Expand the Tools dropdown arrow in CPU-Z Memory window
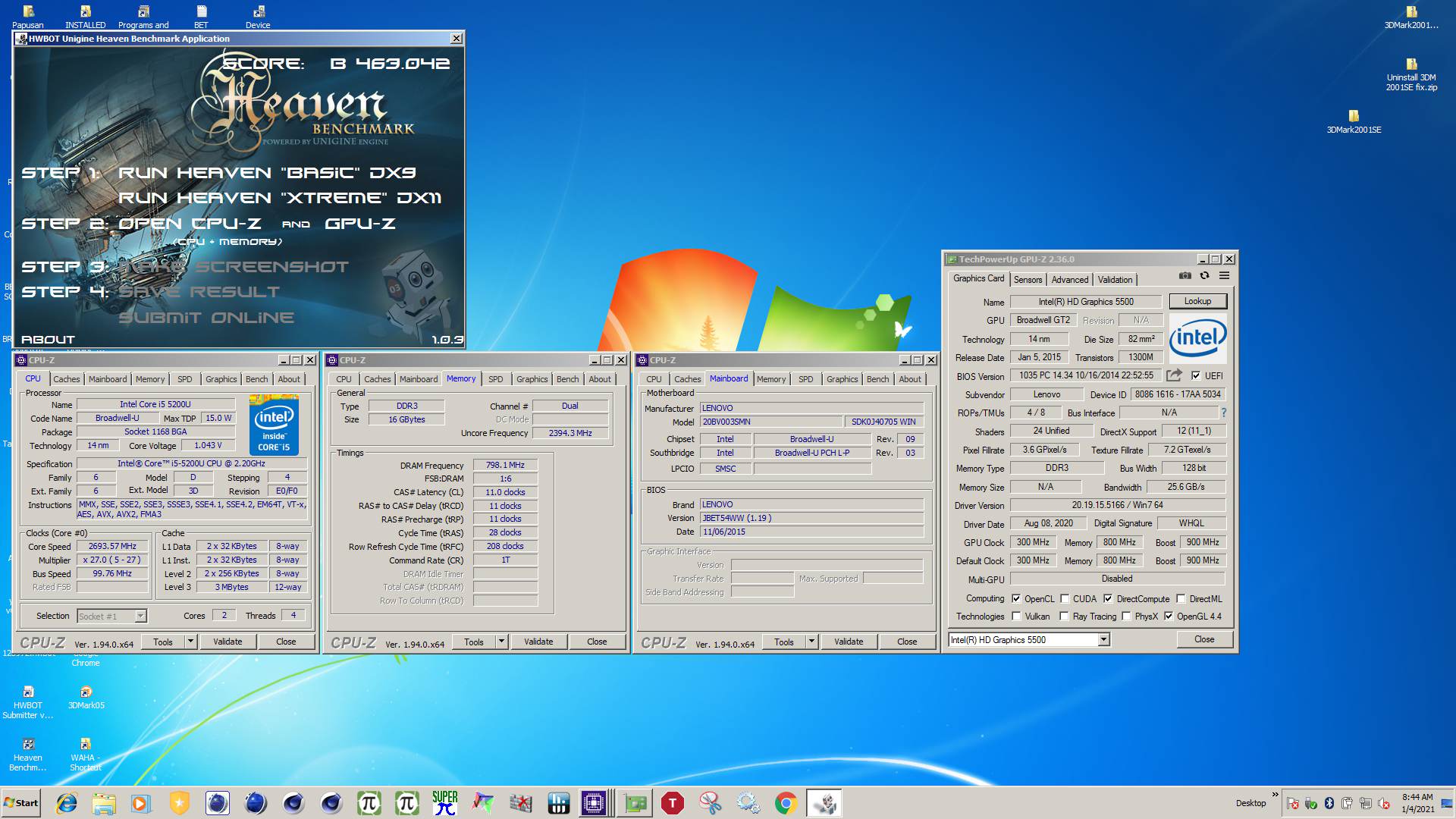1456x819 pixels. coord(501,642)
